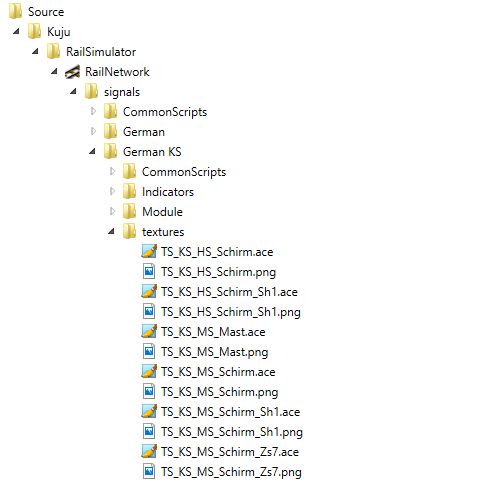Click the TS_KS_MS_Schirm_Sh1.png image icon
The image size is (496, 483).
[x=149, y=431]
